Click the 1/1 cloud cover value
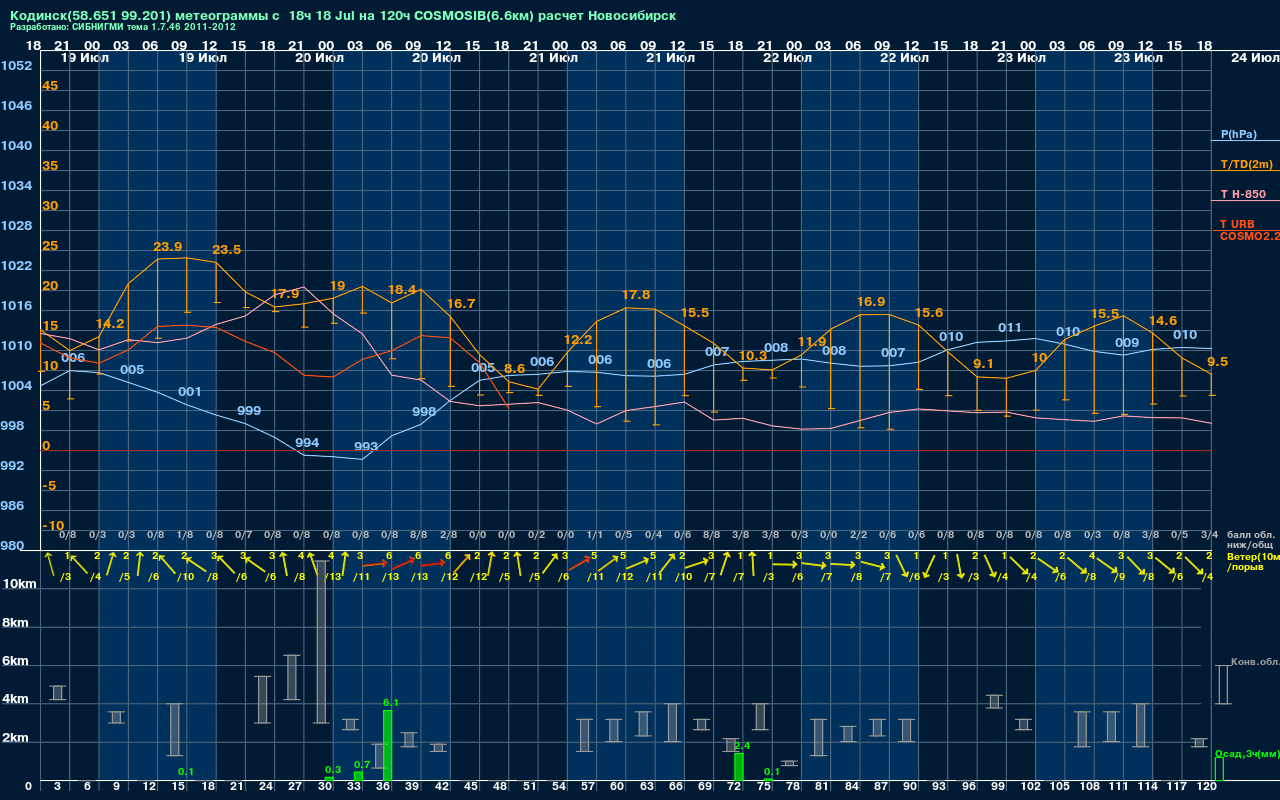1280x800 pixels. pyautogui.click(x=594, y=536)
